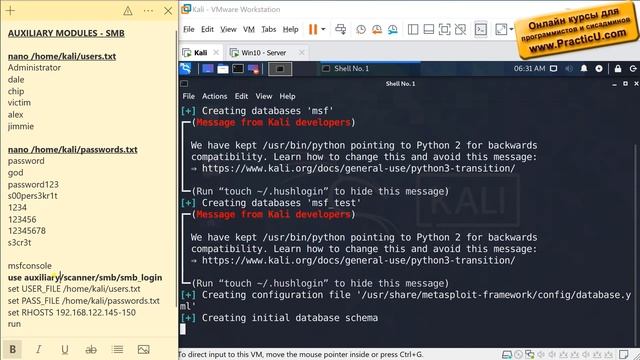The height and width of the screenshot is (360, 640).
Task: Click VMware message log icon in status bar
Action: pyautogui.click(x=624, y=354)
